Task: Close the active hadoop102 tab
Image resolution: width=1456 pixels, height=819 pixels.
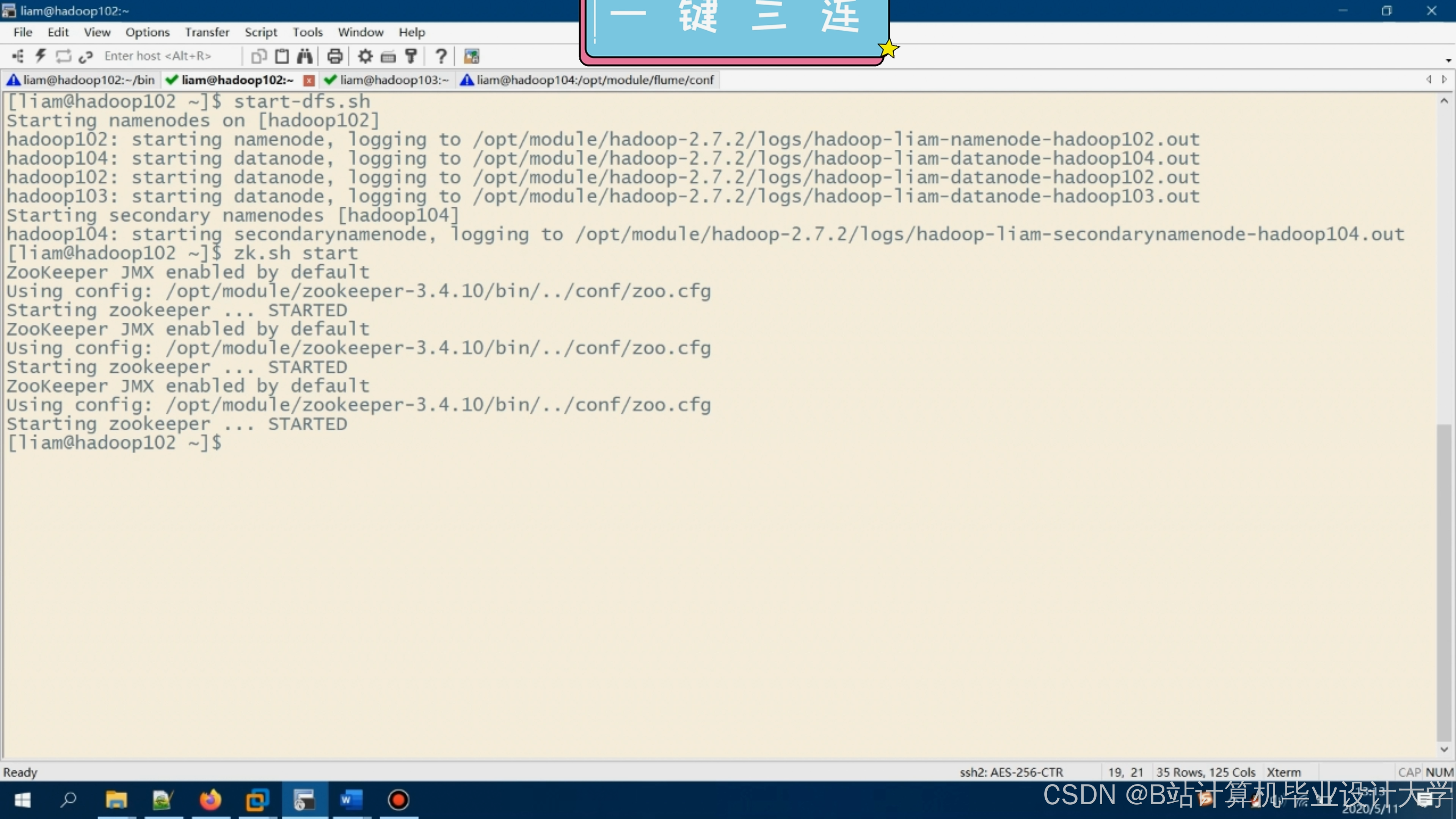Action: 309,80
